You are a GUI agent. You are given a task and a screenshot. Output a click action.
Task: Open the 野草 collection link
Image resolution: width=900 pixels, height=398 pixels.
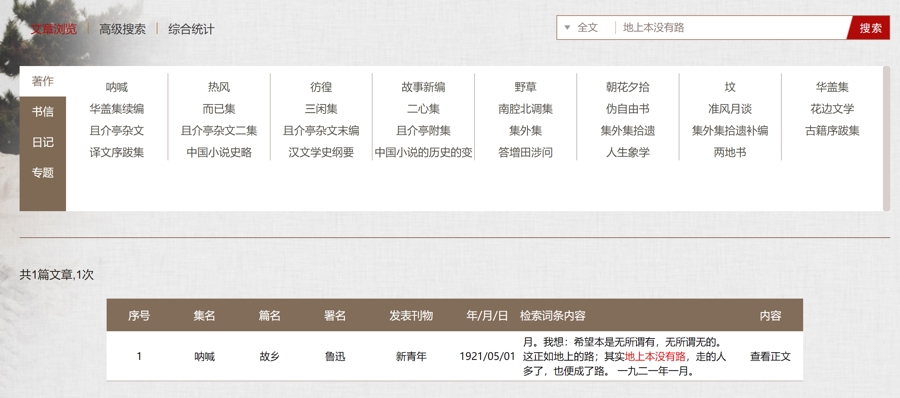[525, 87]
